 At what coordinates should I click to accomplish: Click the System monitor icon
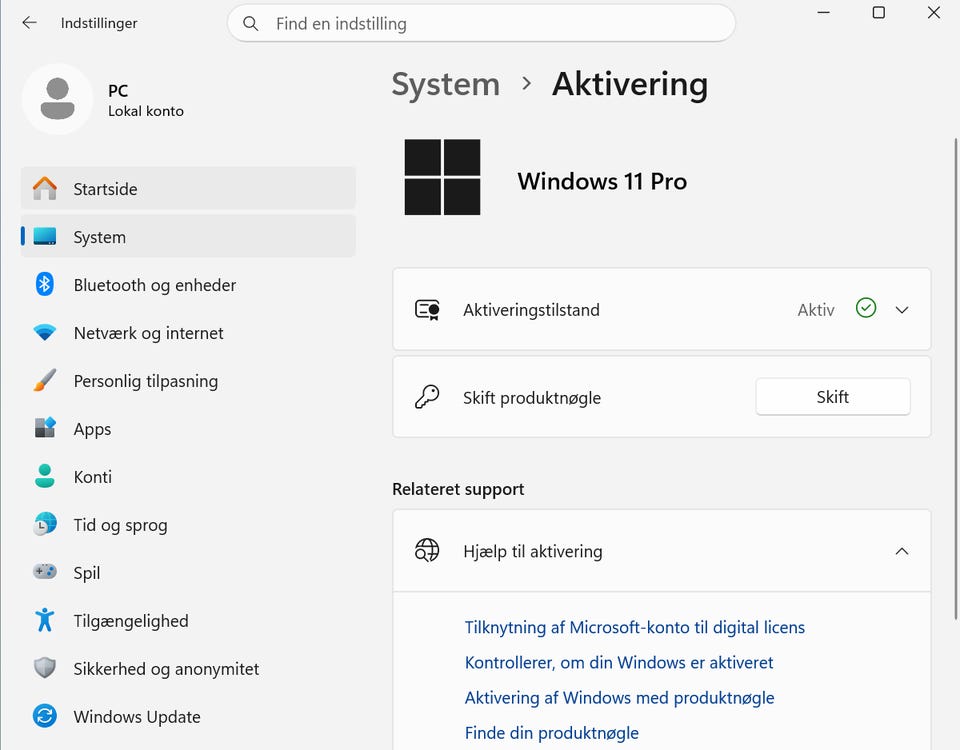[x=45, y=236]
